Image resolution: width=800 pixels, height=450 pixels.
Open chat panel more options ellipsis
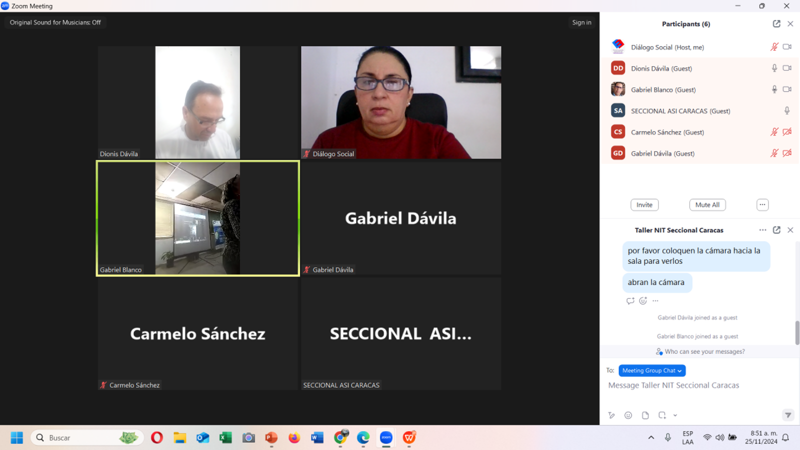(762, 230)
